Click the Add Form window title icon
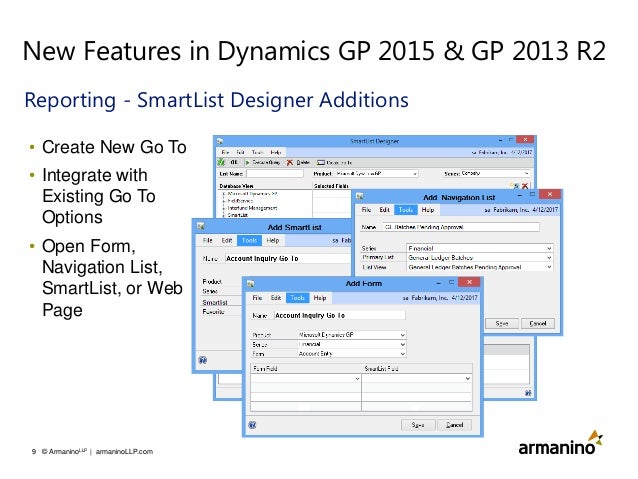The height and width of the screenshot is (479, 638). point(250,283)
